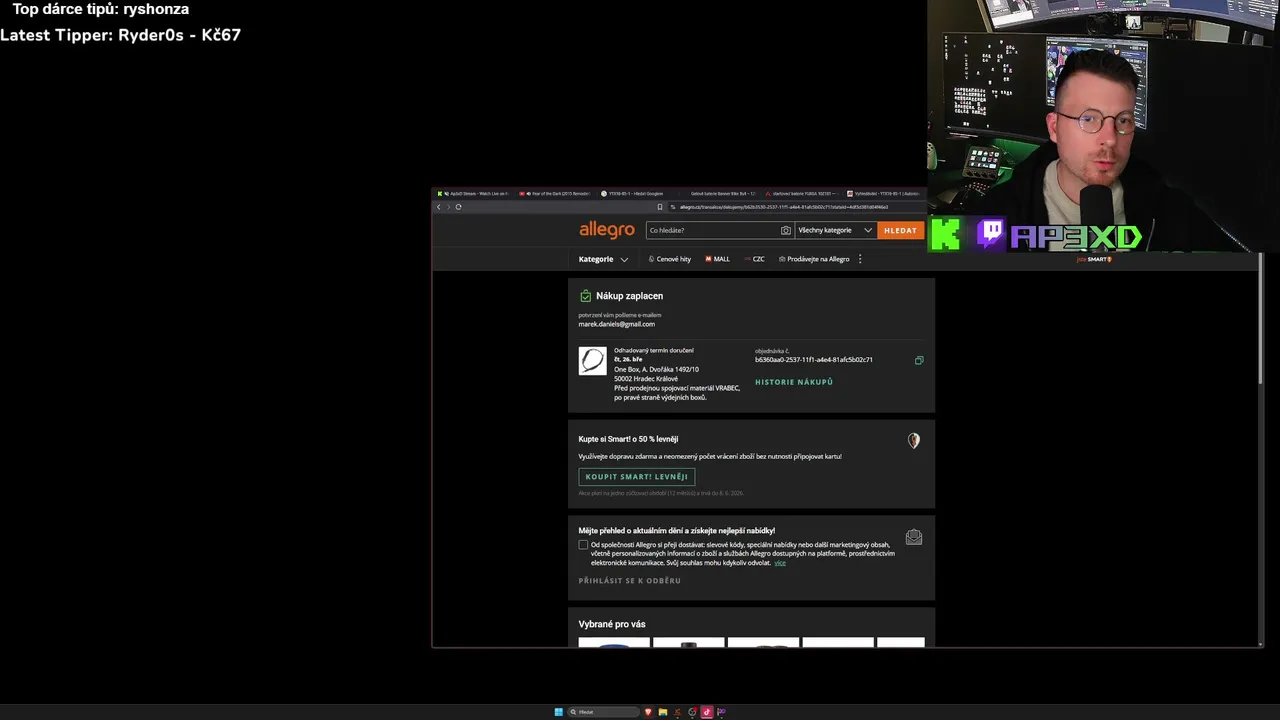Open the purple taskbar app icon
1280x720 pixels.
coord(721,712)
